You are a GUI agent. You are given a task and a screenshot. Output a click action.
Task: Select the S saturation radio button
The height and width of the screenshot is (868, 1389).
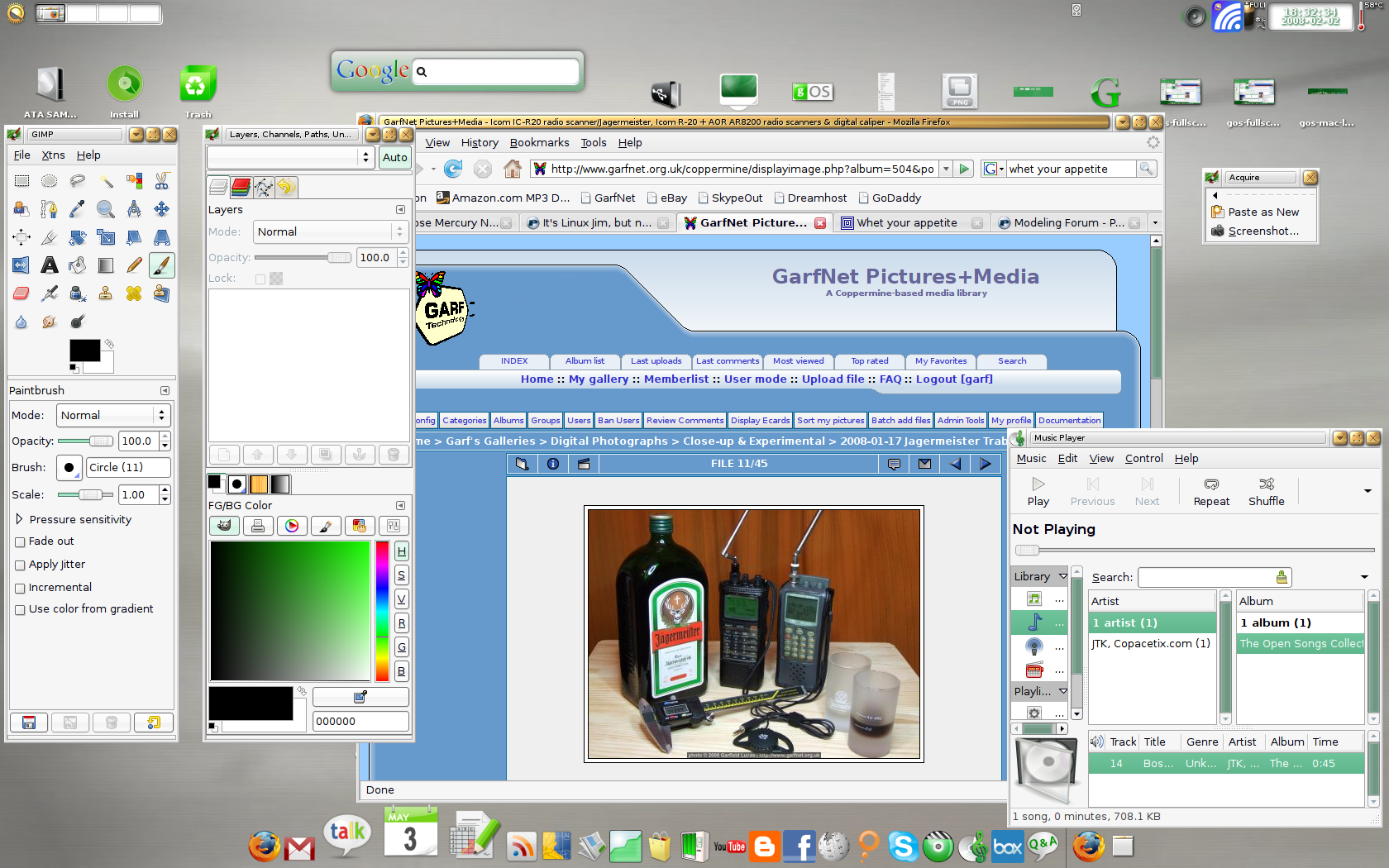[x=401, y=575]
